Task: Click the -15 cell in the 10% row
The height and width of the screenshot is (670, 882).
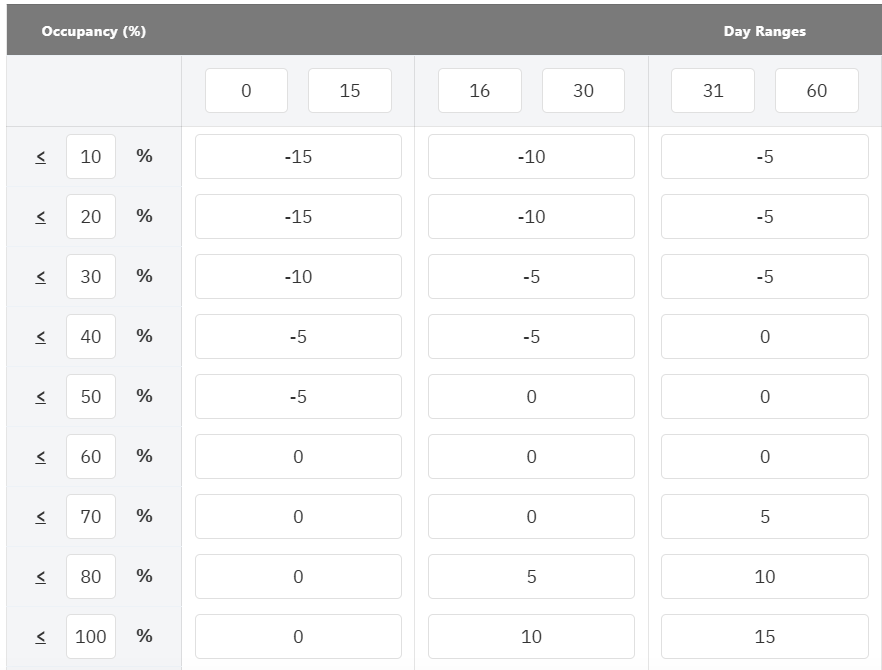Action: coord(298,157)
